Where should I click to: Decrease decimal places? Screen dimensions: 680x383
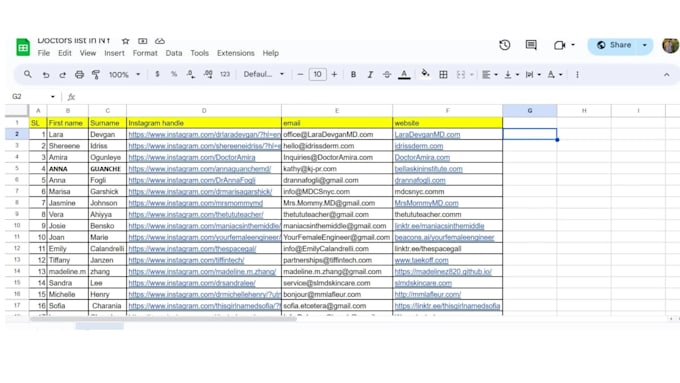[190, 74]
